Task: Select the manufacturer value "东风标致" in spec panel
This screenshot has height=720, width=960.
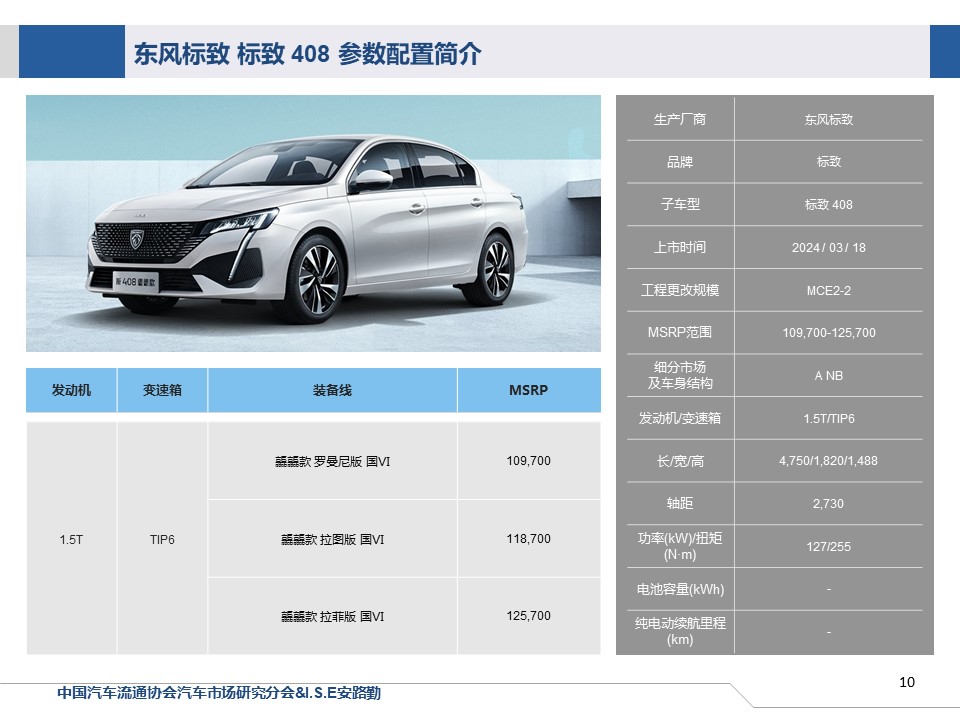Action: [x=828, y=119]
